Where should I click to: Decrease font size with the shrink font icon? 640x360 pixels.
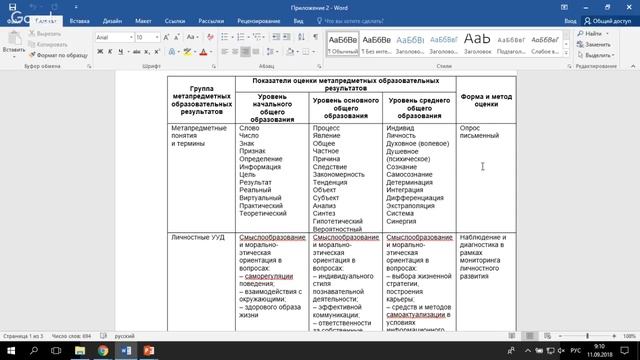(177, 37)
